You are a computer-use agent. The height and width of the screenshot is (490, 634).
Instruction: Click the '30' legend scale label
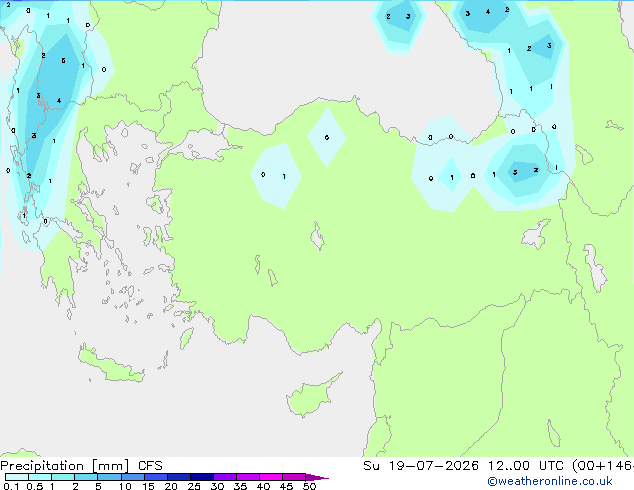217,486
